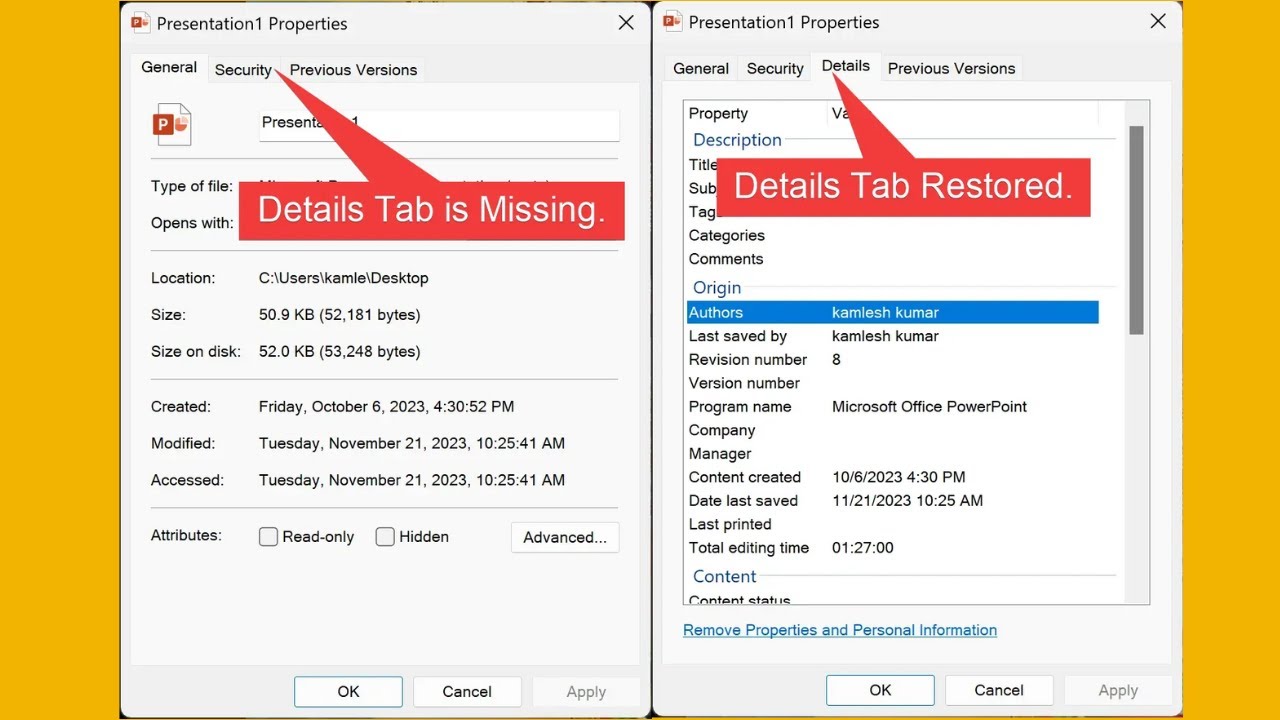Click the PowerPoint title bar icon of the left Properties window
This screenshot has width=1280, height=720.
coord(141,23)
